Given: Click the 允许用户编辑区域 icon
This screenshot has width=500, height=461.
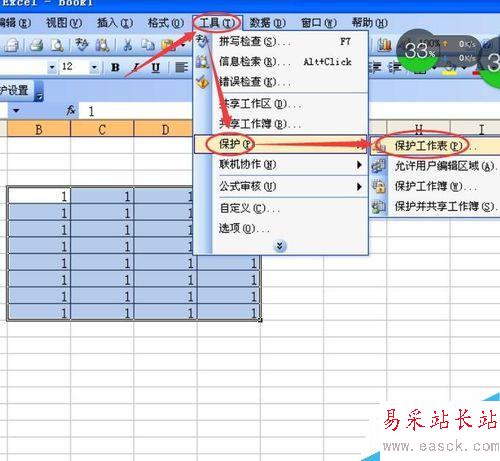Looking at the screenshot, I should tap(379, 166).
